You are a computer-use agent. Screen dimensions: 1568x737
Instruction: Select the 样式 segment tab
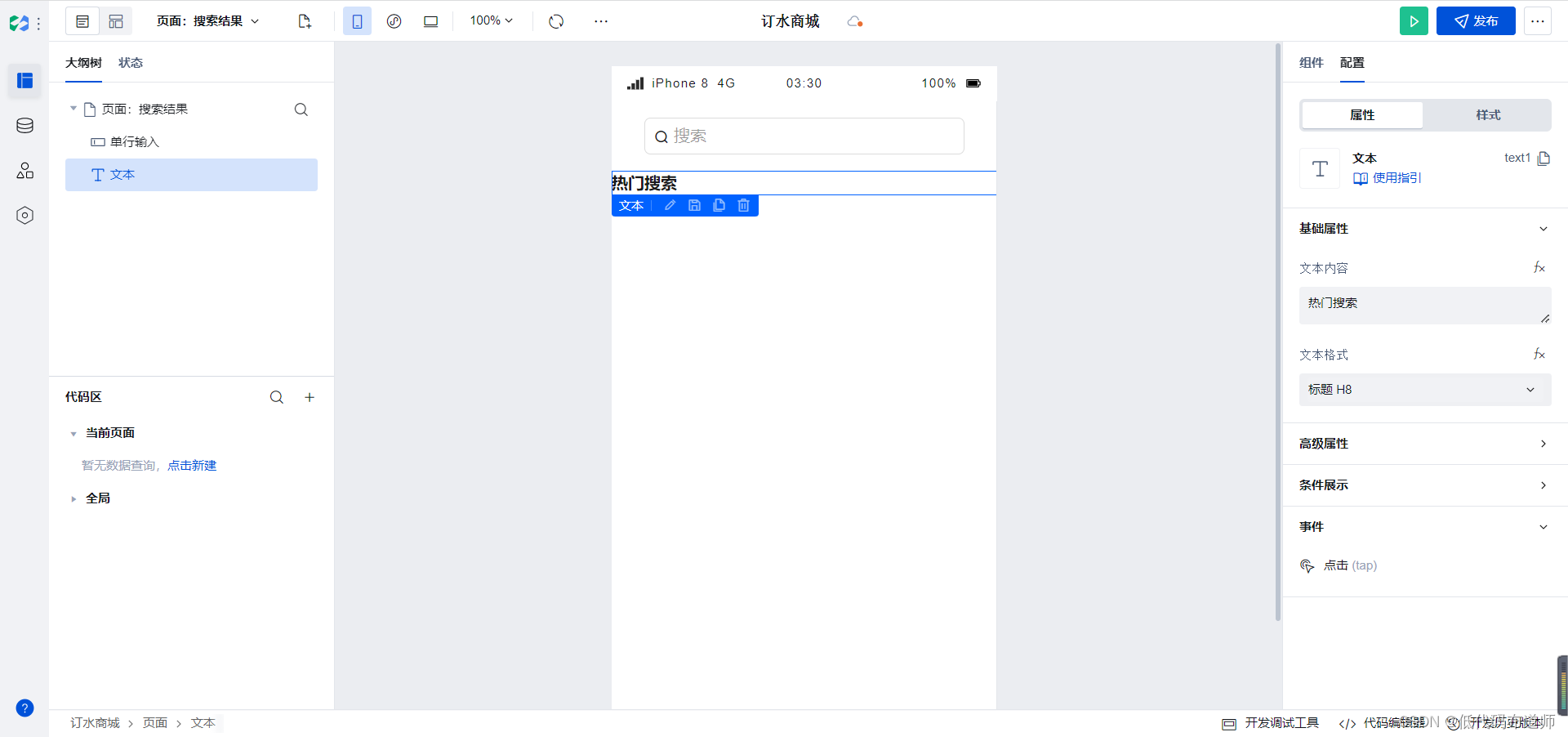[1488, 115]
